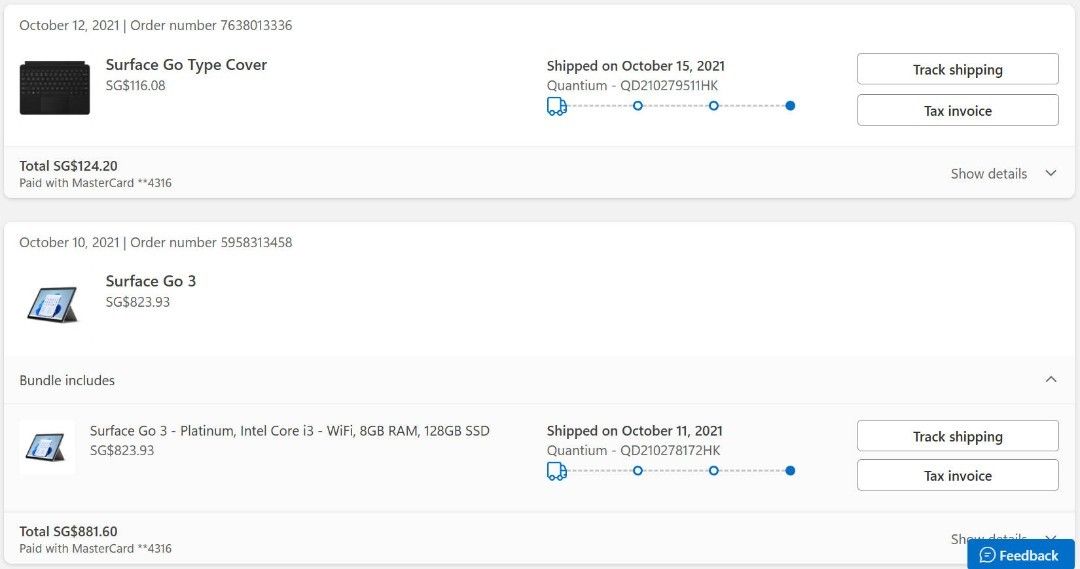
Task: Open the Surface Go Type Cover product link
Action: tap(186, 65)
